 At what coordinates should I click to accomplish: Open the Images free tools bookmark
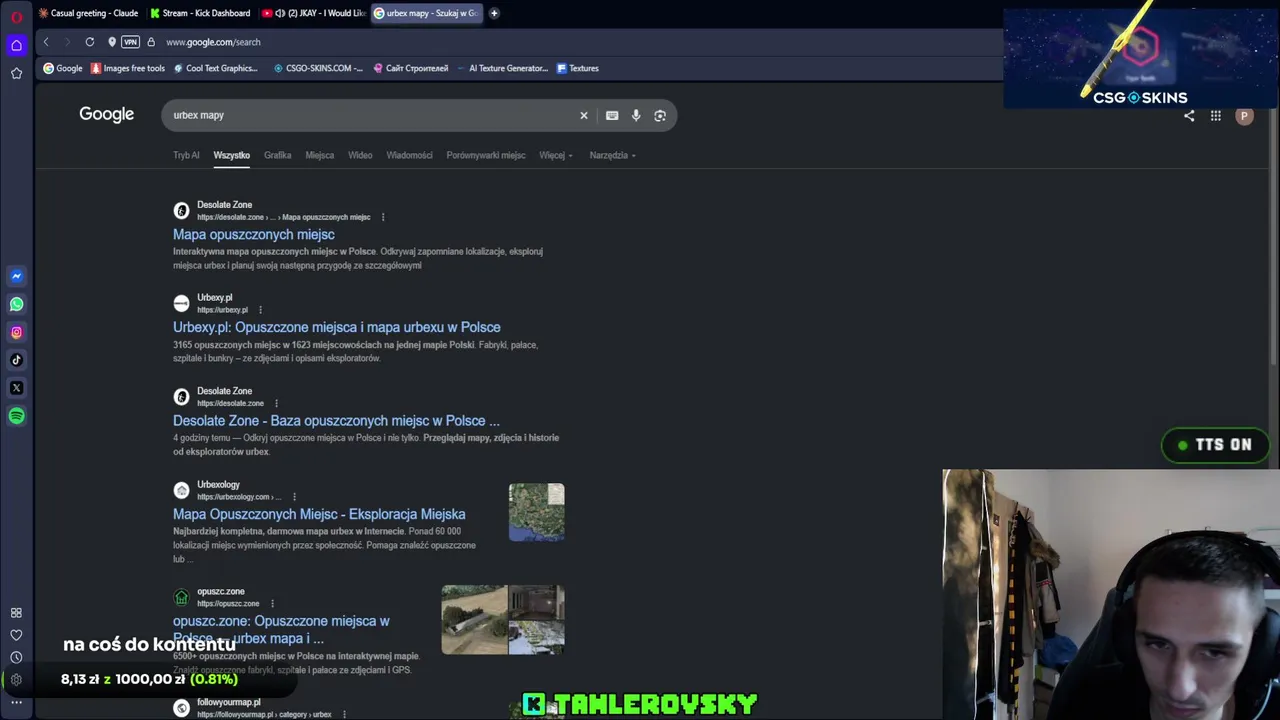tap(127, 68)
